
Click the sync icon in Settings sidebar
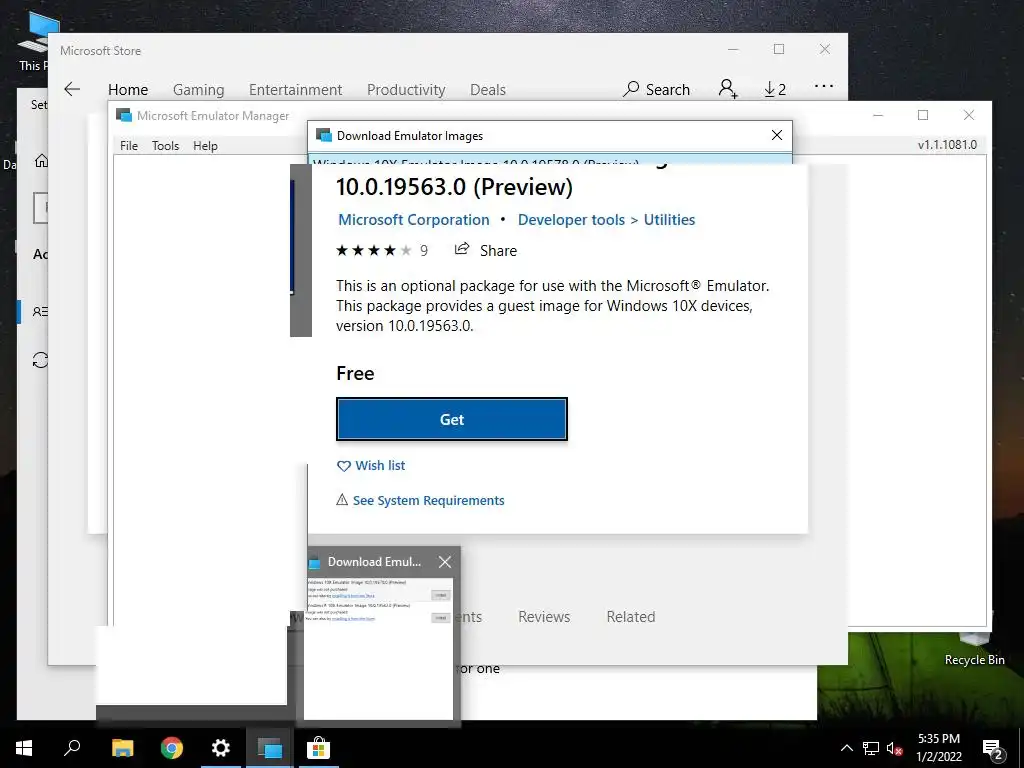tap(40, 360)
